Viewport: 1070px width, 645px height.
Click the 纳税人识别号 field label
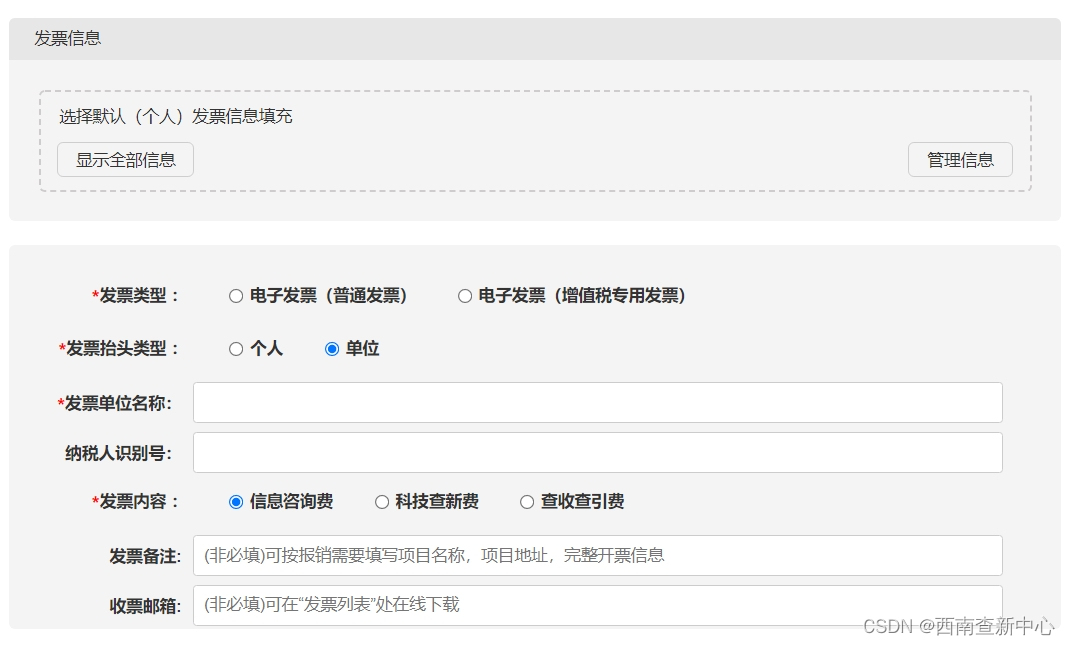(x=119, y=453)
